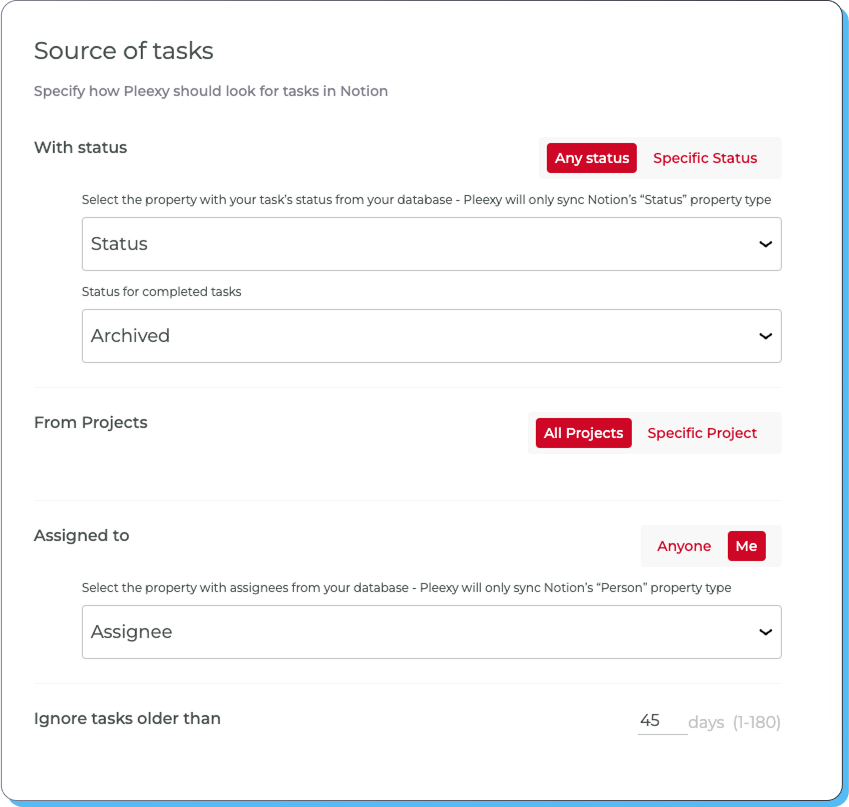Click chevron arrow of Status dropdown

(765, 244)
